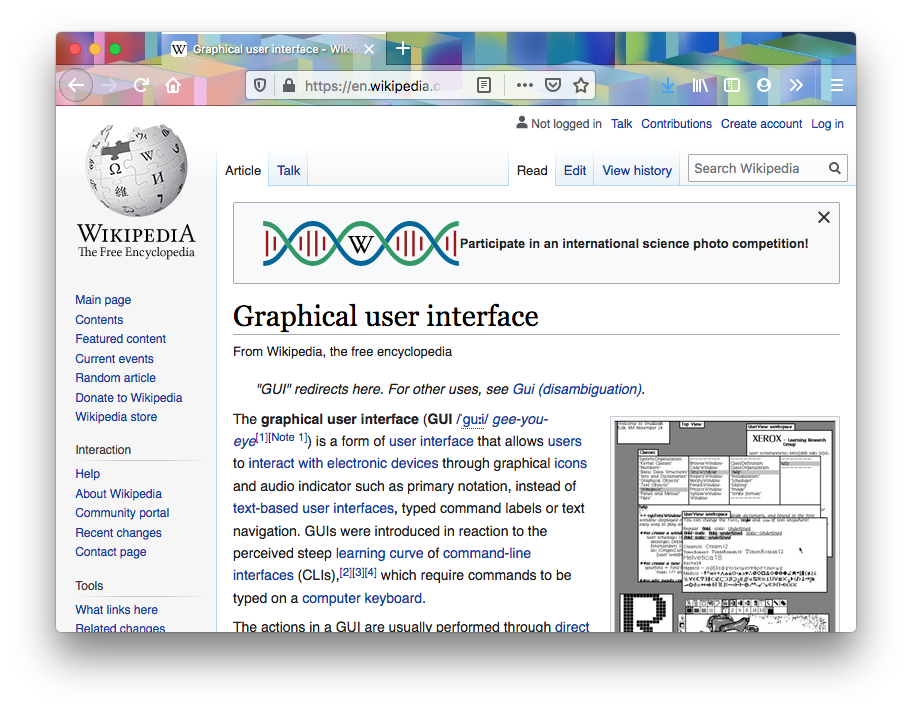Switch to the Talk tab of the article
The width and height of the screenshot is (912, 712).
click(287, 170)
